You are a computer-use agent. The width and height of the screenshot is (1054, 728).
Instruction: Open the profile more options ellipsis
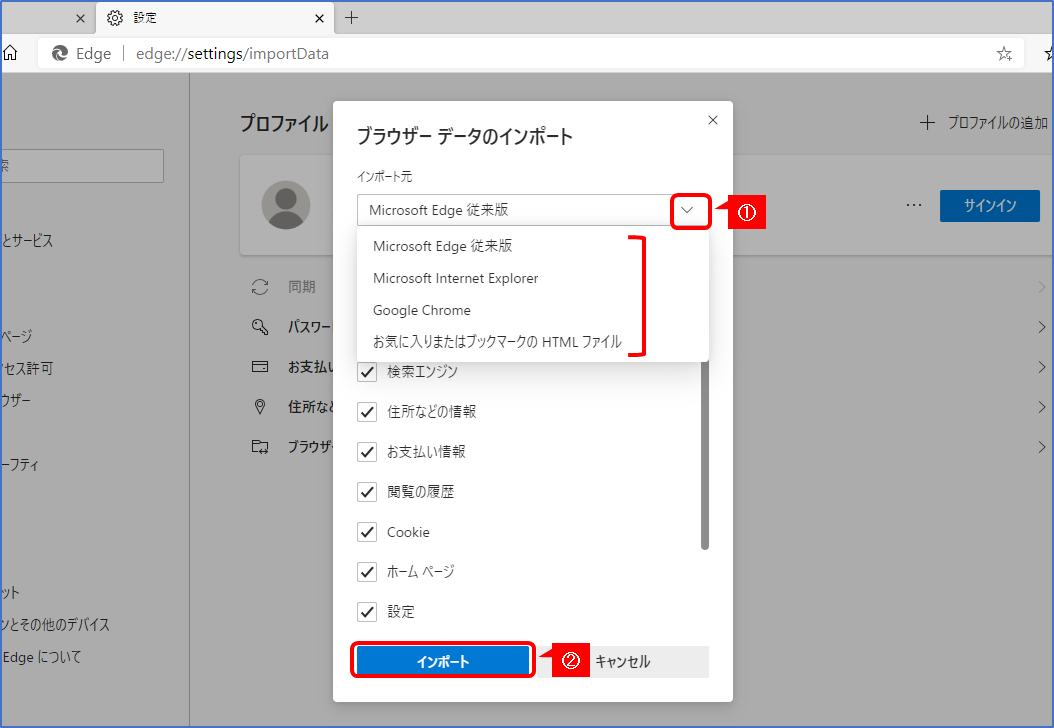(x=914, y=205)
